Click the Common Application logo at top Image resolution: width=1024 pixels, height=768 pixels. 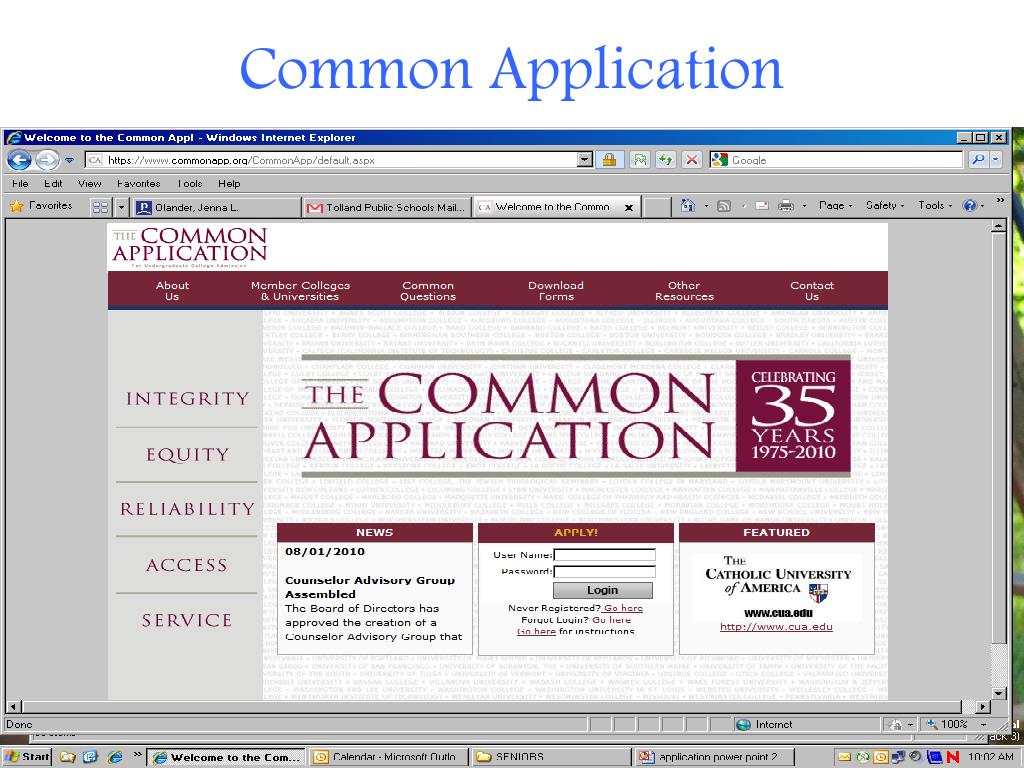coord(189,247)
